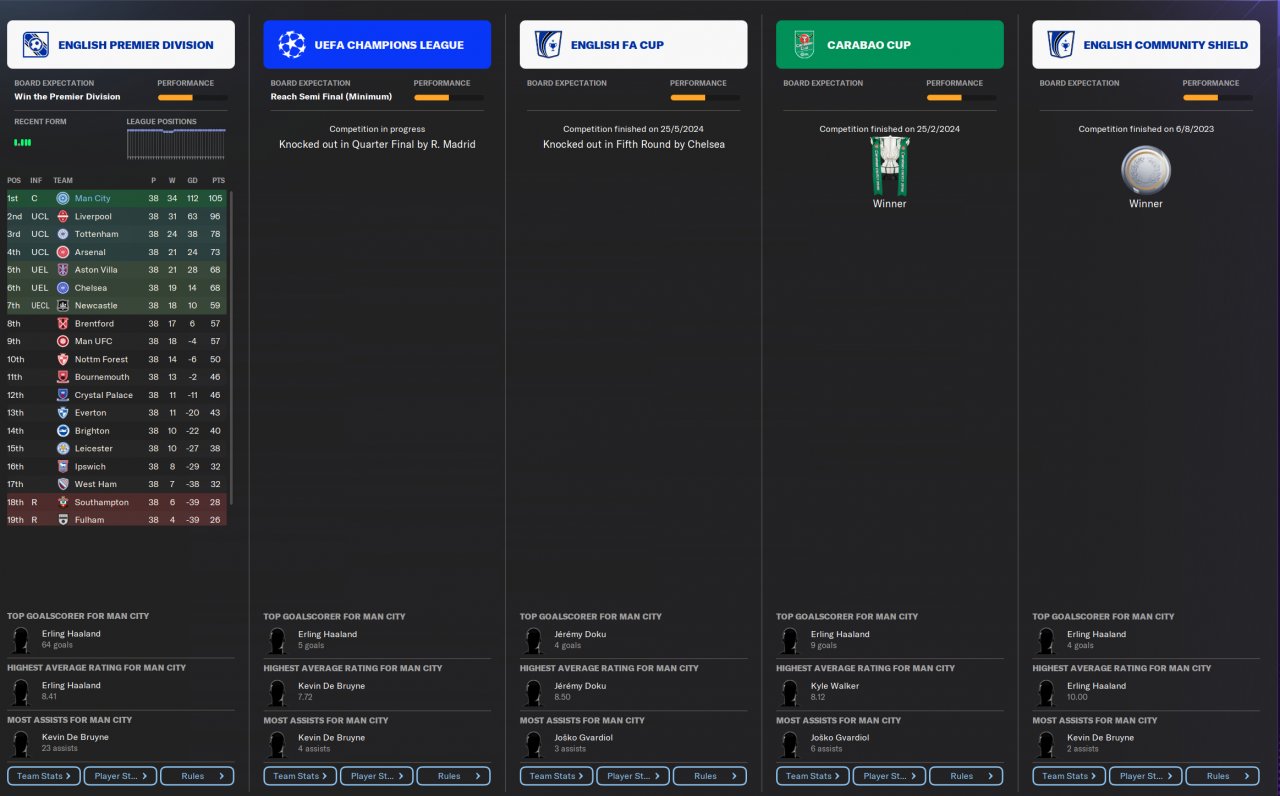Click the Community Shield winner medal

(1146, 169)
